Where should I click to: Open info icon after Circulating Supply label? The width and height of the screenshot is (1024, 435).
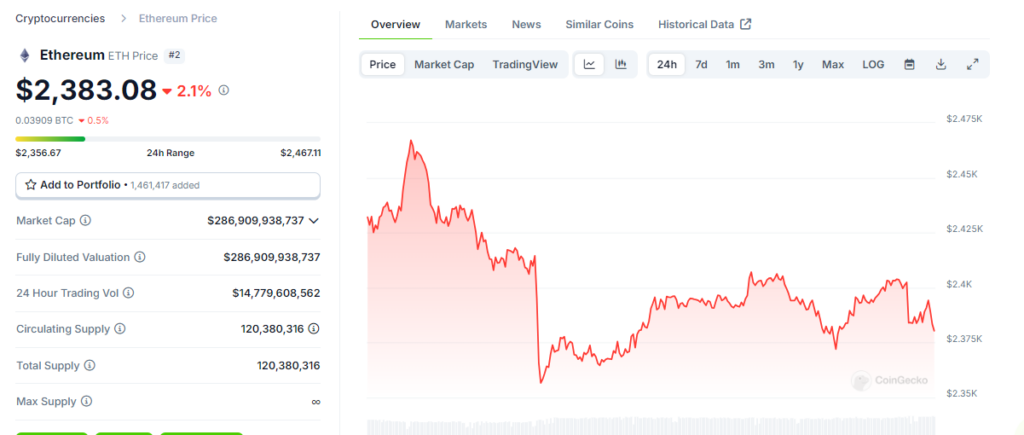(120, 329)
